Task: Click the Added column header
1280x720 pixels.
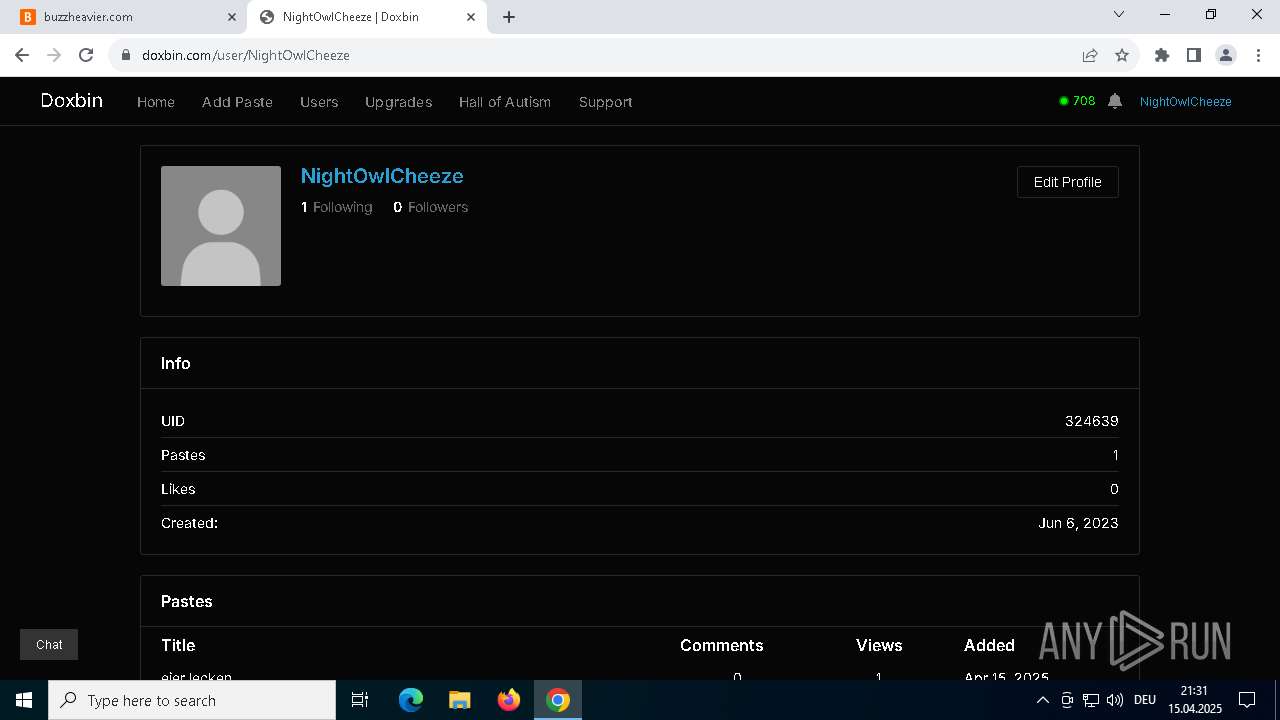Action: tap(989, 645)
